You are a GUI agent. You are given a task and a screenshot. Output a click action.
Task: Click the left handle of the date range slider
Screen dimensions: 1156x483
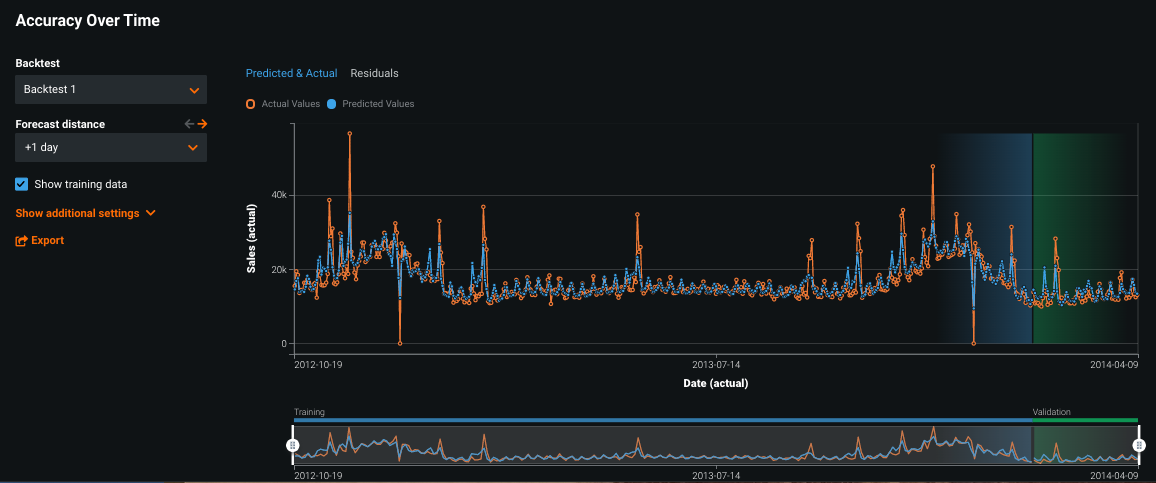pos(293,444)
